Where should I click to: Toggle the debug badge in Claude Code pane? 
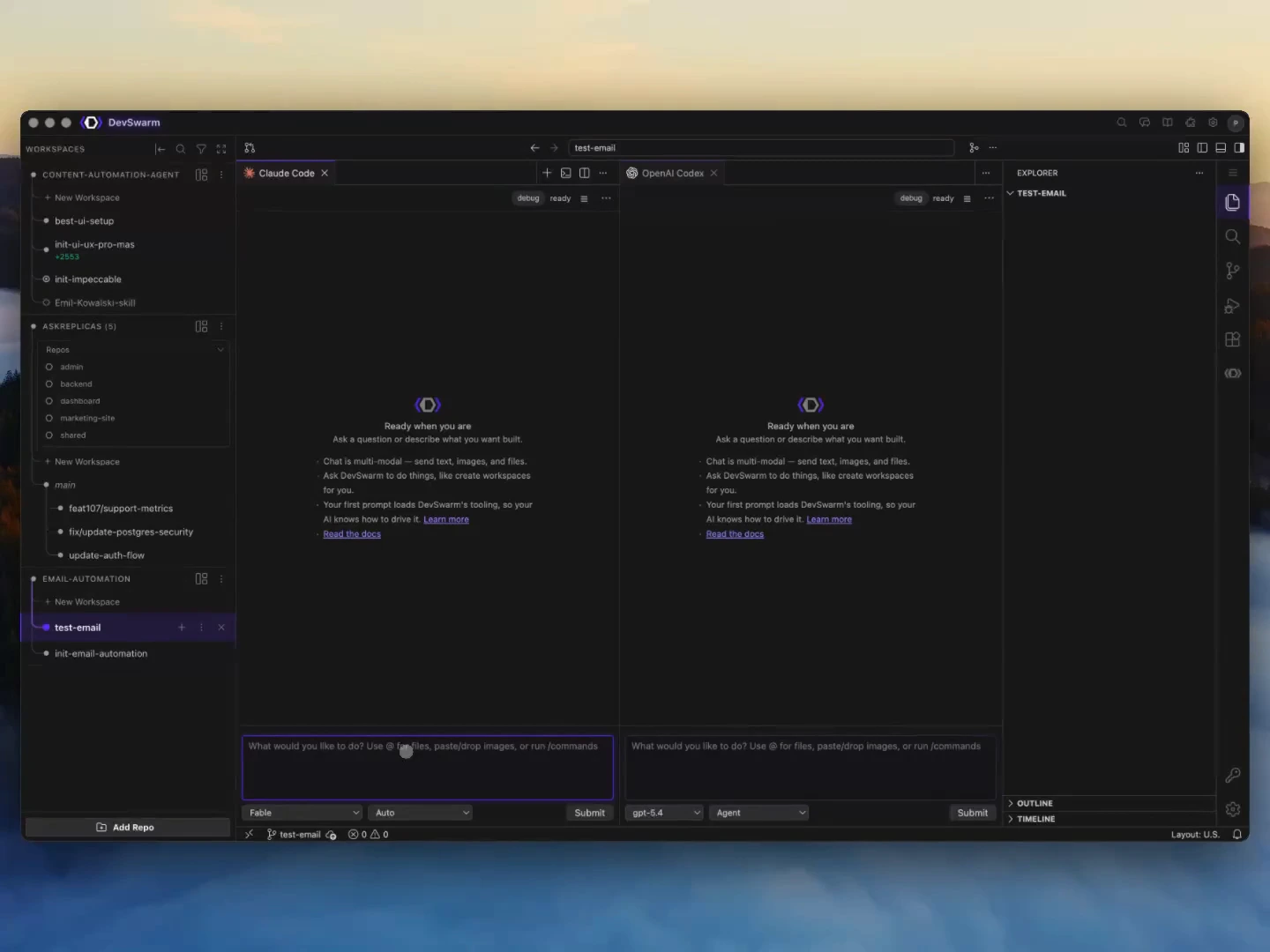pos(528,198)
